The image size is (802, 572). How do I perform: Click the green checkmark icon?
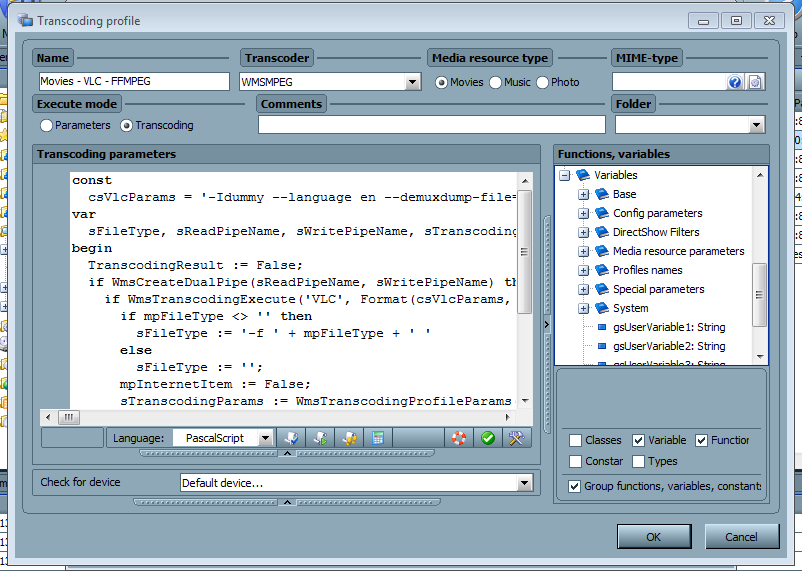[488, 438]
